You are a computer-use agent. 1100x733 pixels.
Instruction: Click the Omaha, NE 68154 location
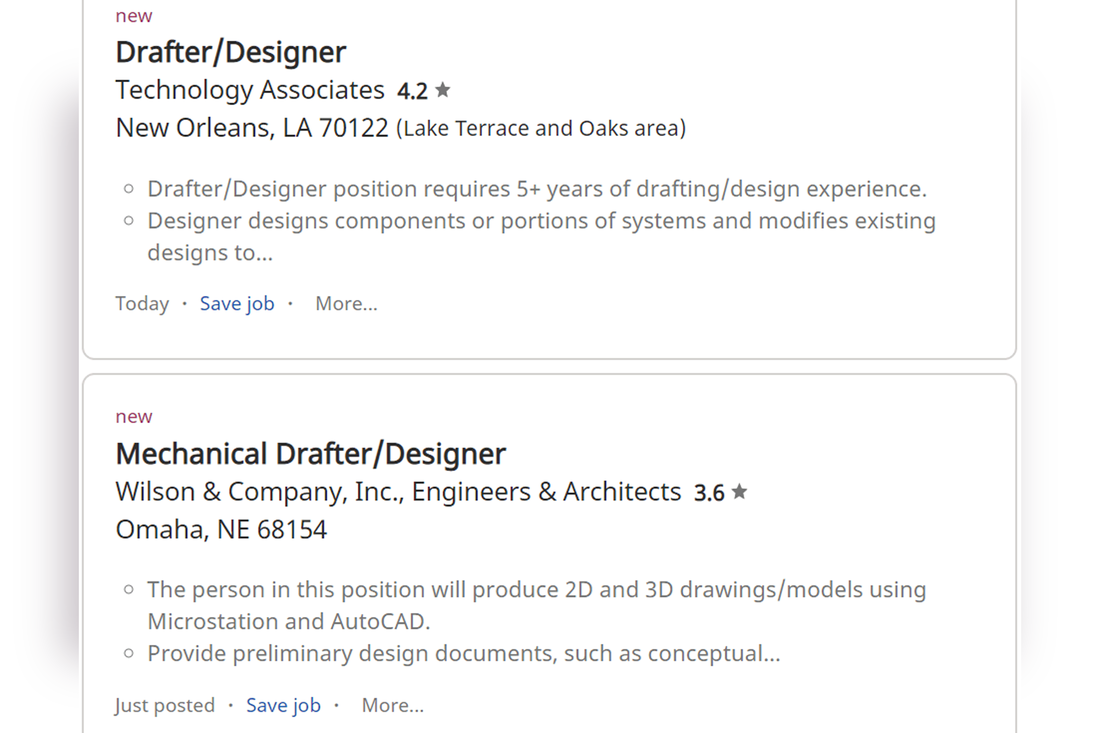222,530
